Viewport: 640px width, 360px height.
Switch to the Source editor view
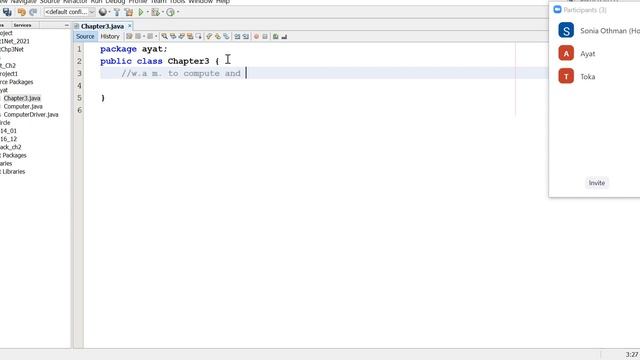coord(85,36)
